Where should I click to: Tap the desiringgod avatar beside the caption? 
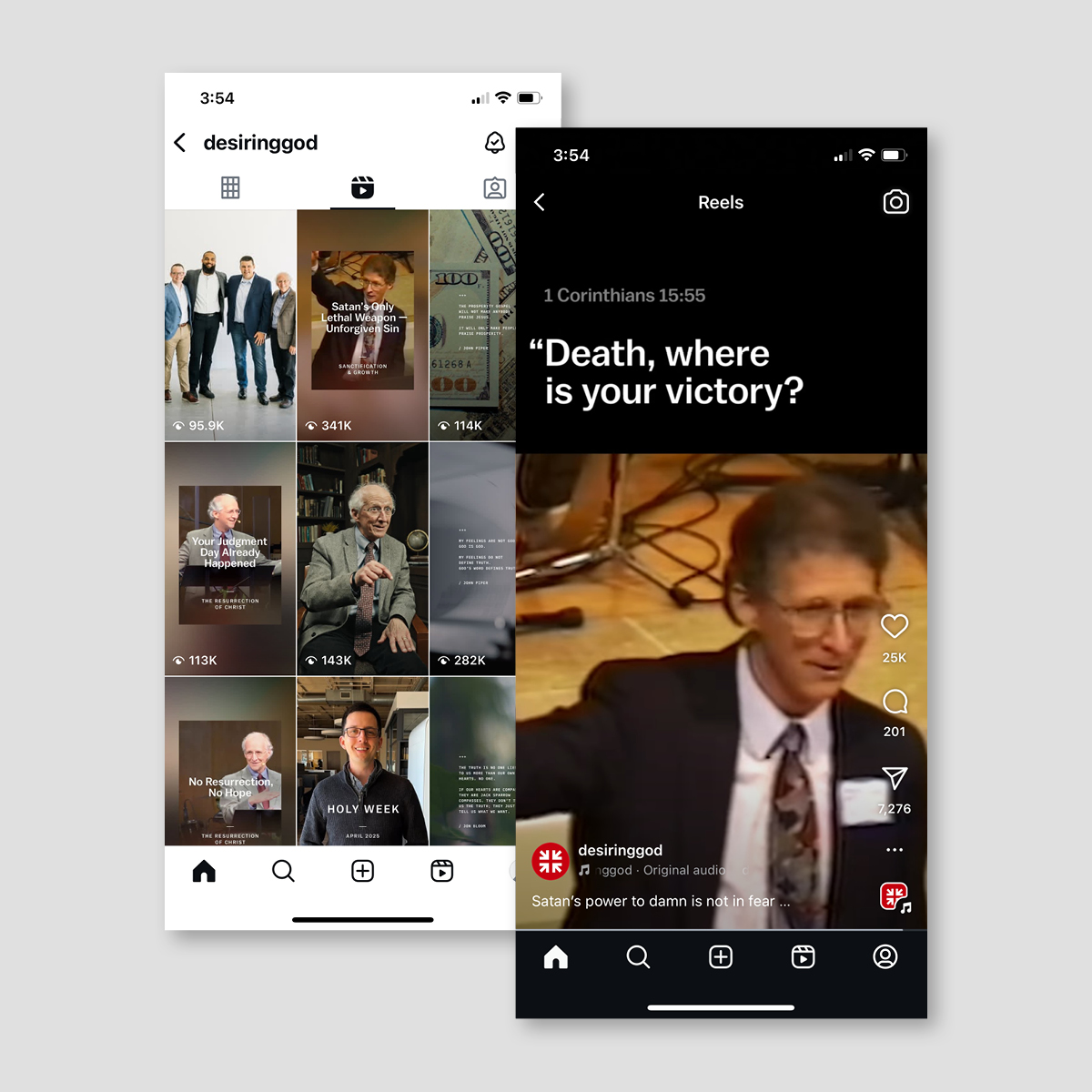pos(550,861)
